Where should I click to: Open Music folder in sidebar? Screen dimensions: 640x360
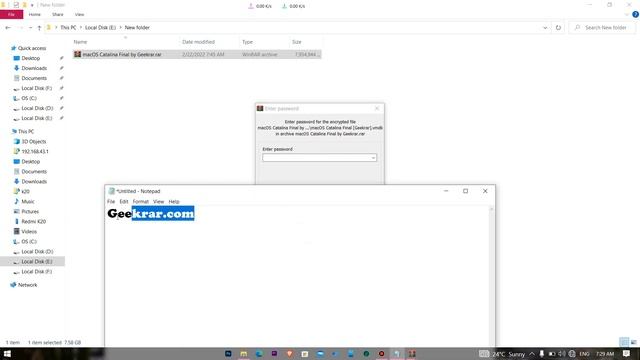tap(28, 202)
